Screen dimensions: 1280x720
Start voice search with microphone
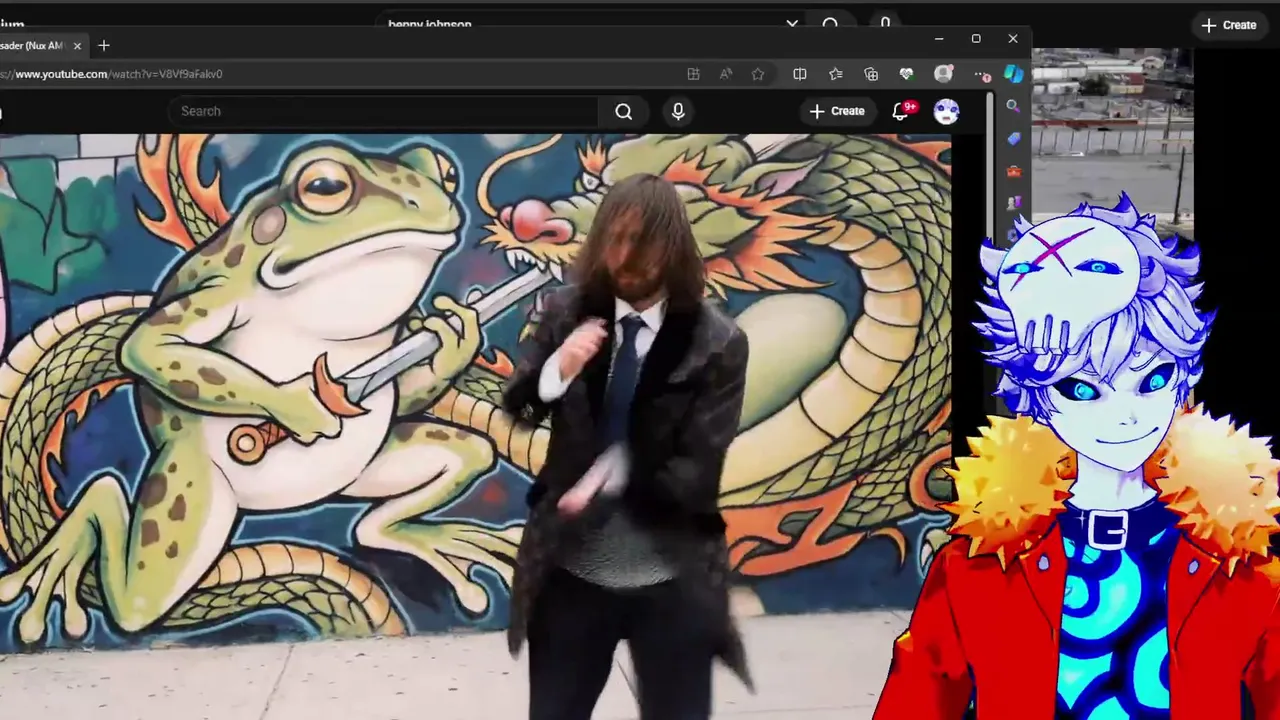coord(678,111)
